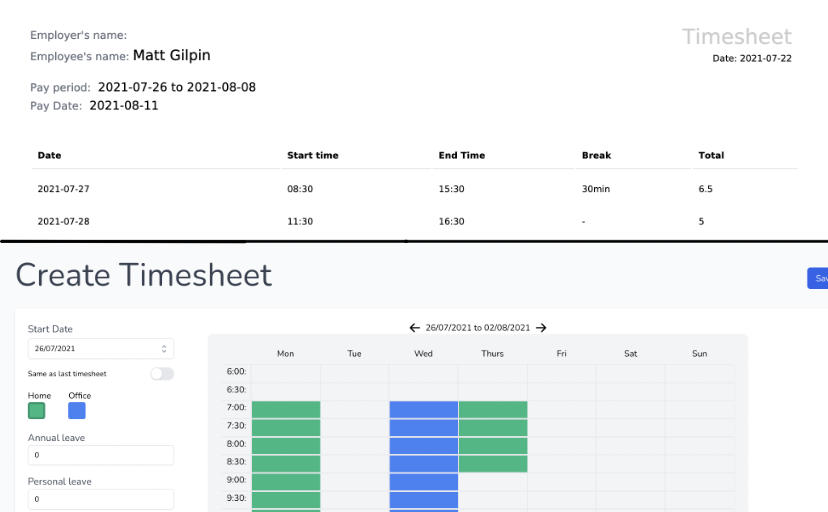Viewport: 828px width, 512px height.
Task: Focus the Personal leave input field
Action: 100,499
